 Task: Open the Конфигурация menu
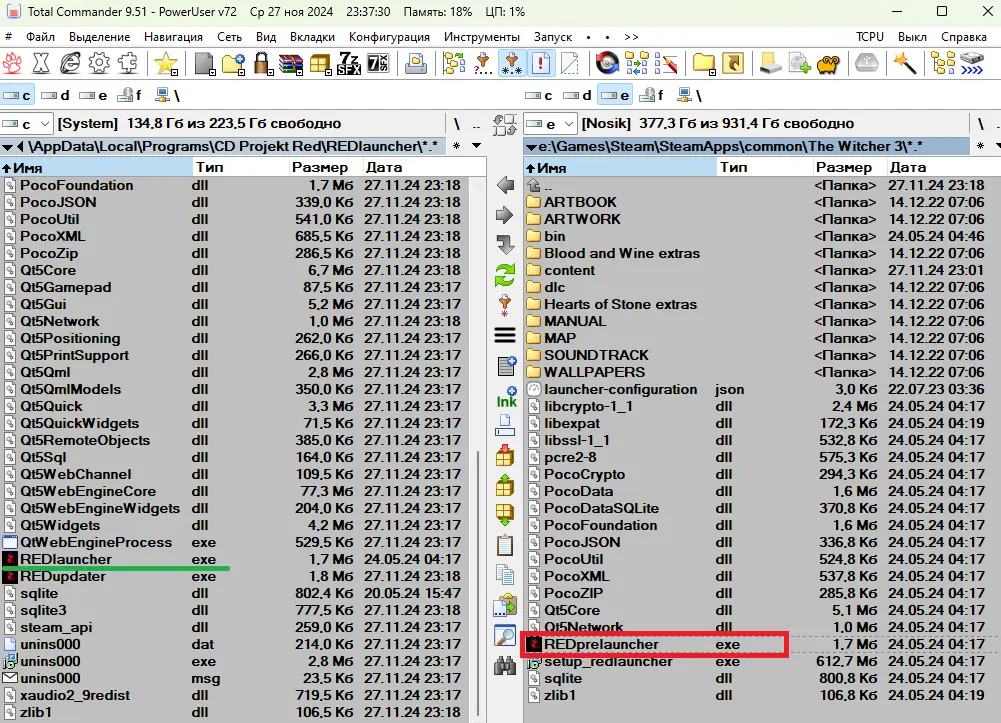point(389,37)
